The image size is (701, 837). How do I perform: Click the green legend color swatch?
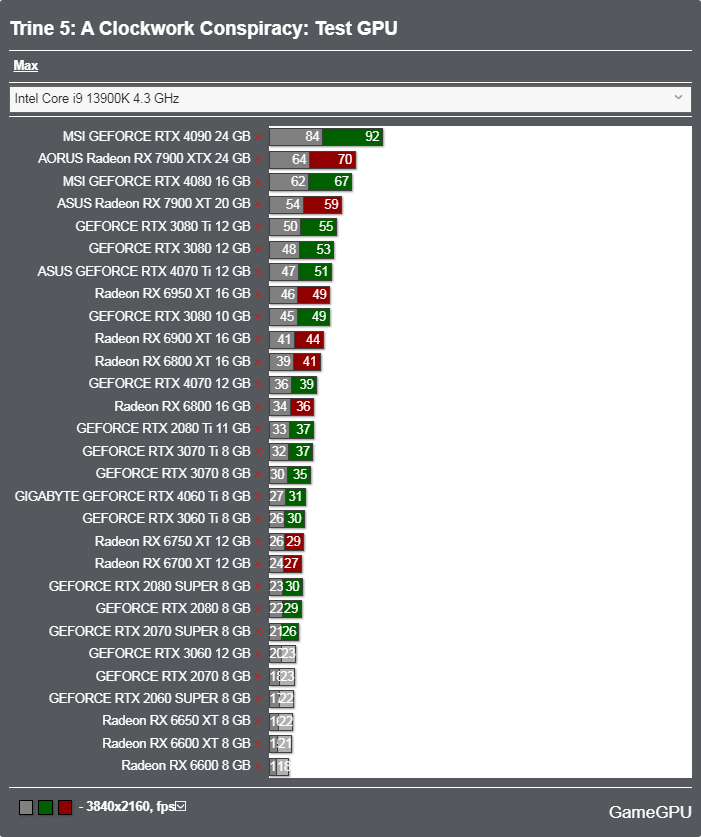45,807
